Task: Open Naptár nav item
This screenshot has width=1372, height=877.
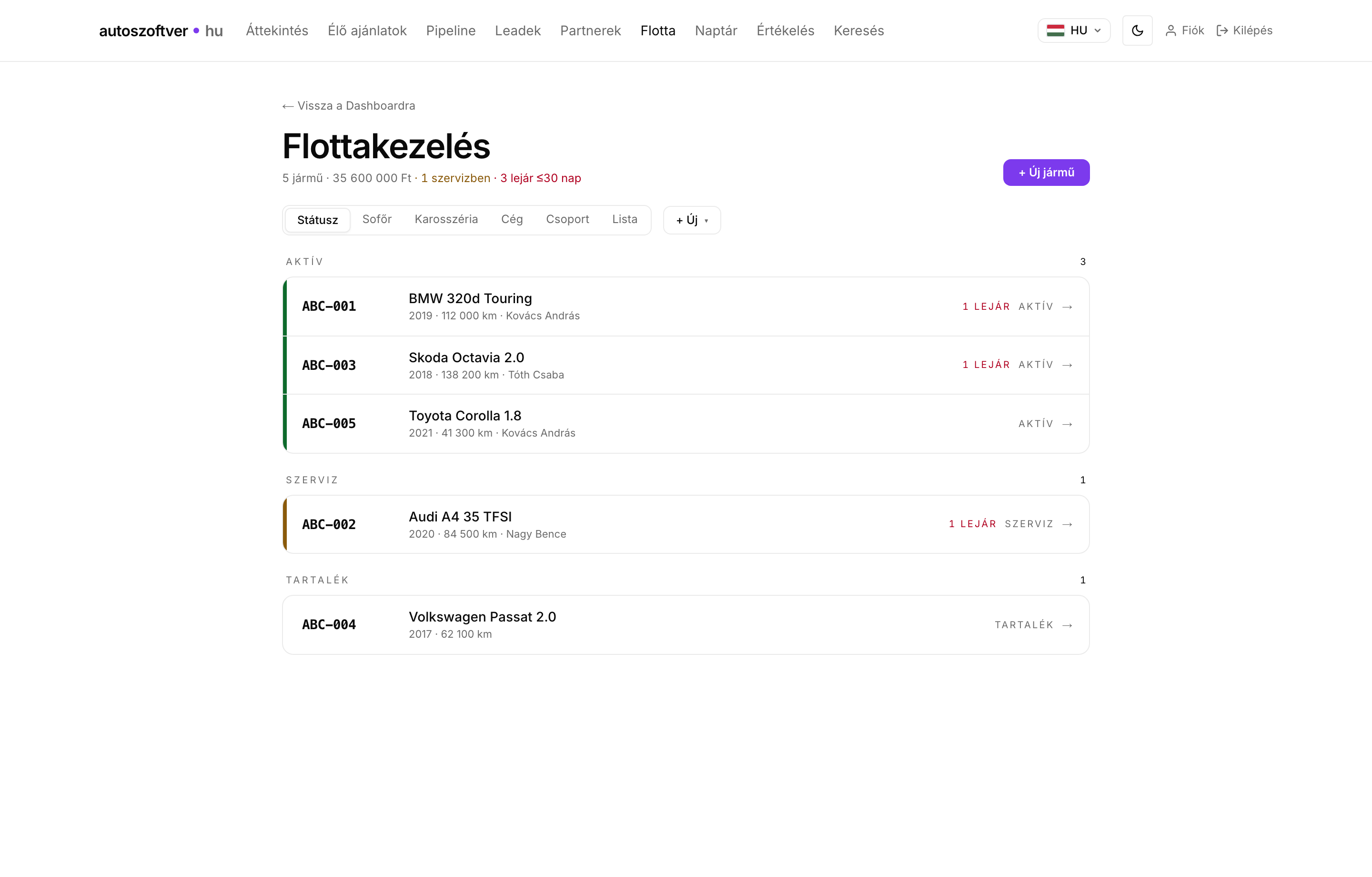Action: coord(716,30)
